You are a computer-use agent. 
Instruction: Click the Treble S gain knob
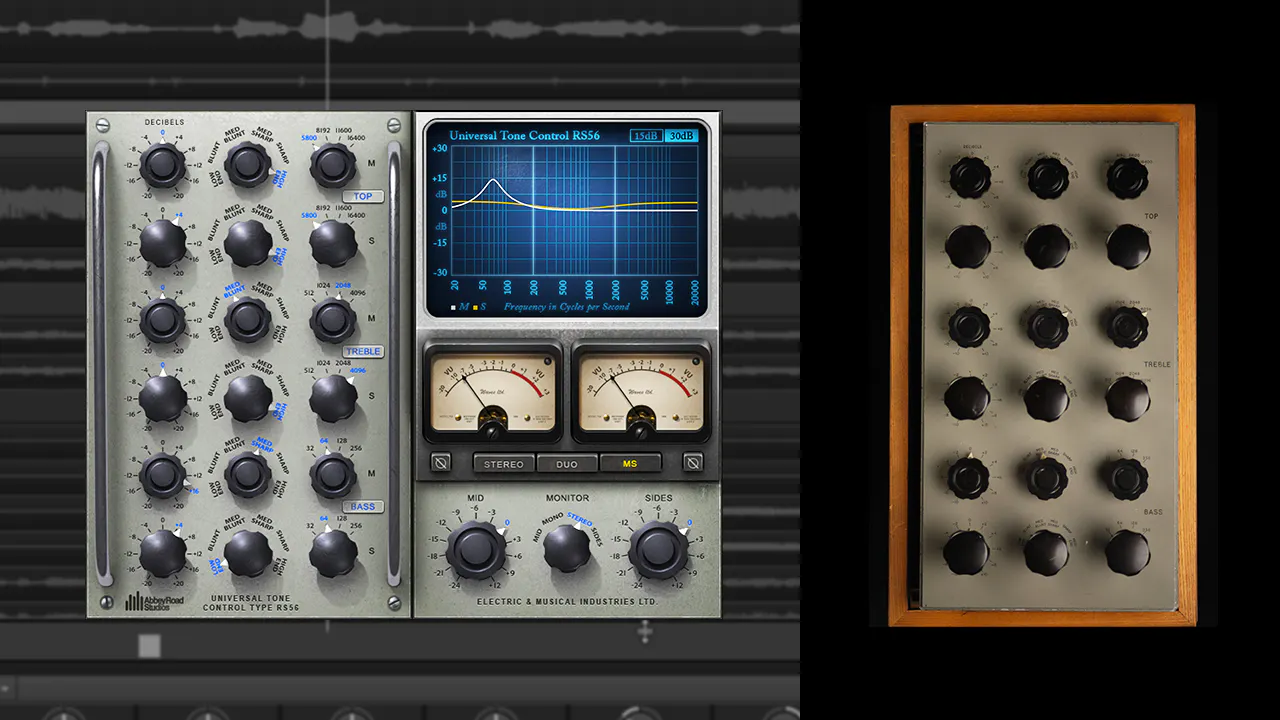(163, 398)
